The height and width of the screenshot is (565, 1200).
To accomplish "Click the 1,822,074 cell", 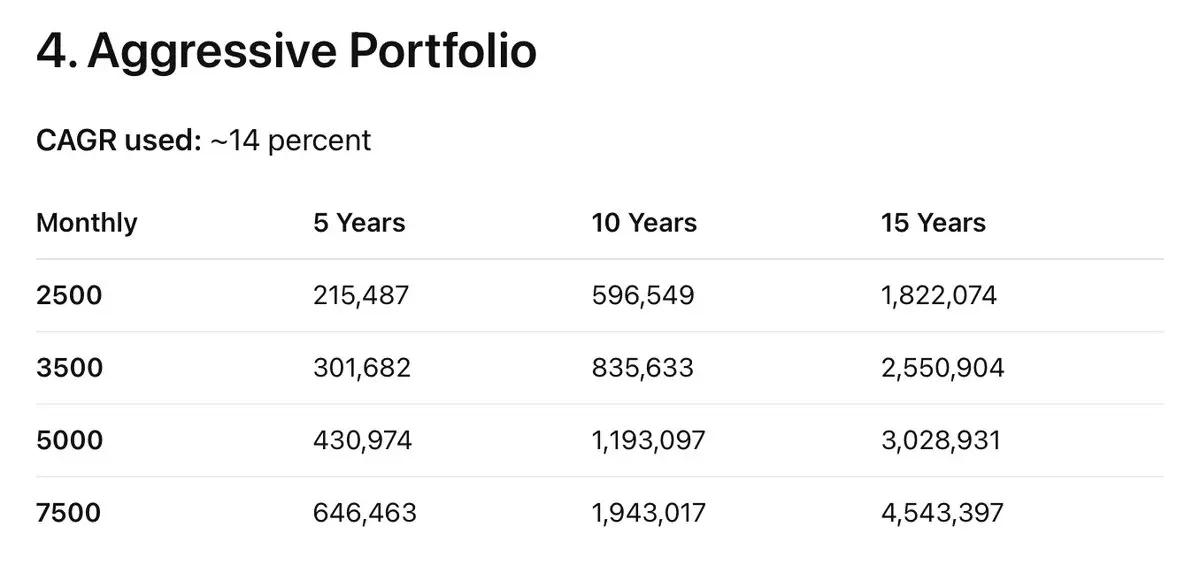I will [x=939, y=295].
